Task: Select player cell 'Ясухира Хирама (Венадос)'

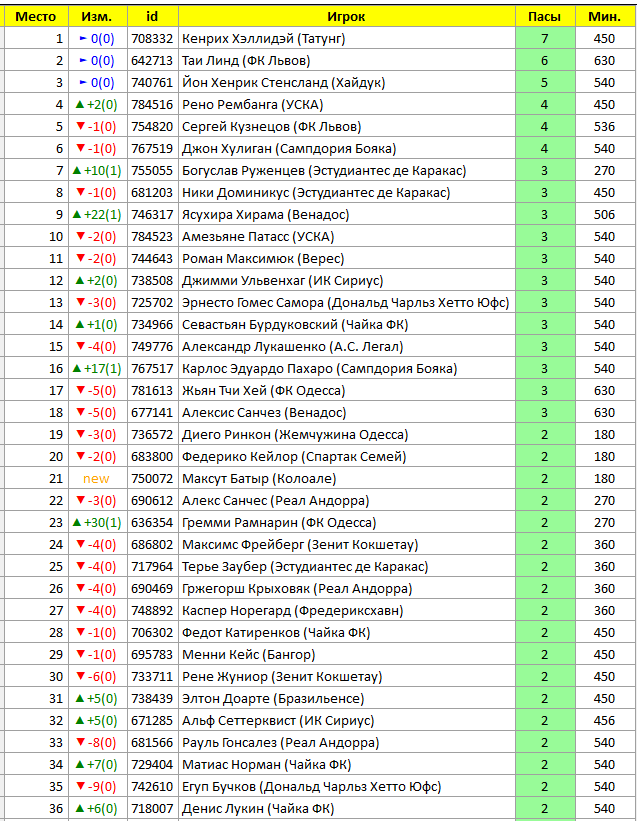Action: (x=347, y=215)
